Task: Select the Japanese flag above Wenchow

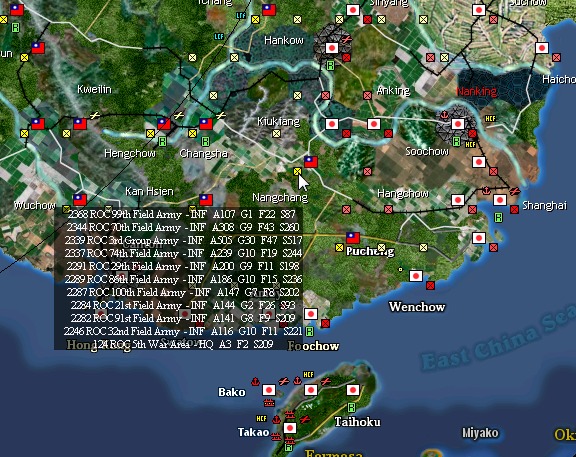Action: 416,276
